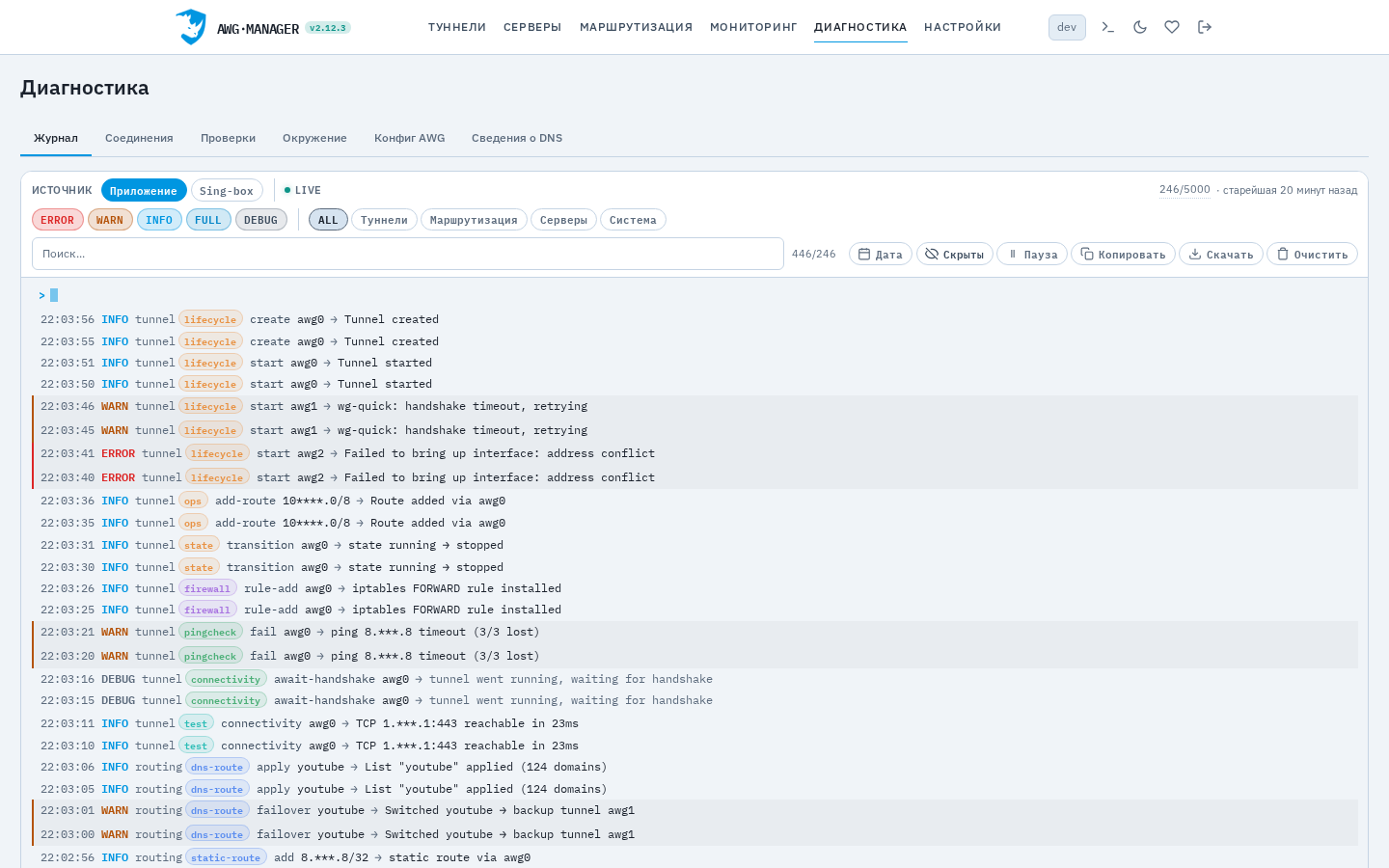Image resolution: width=1389 pixels, height=868 pixels.
Task: Pause the log with Пауза
Action: [x=1032, y=254]
